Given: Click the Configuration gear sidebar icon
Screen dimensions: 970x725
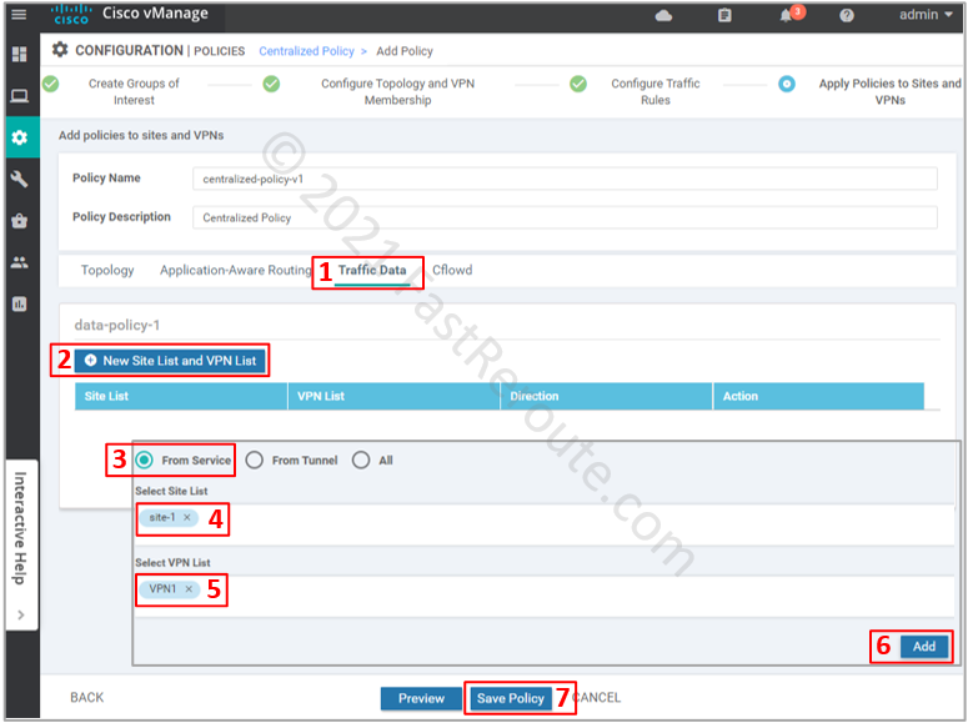Looking at the screenshot, I should tap(19, 137).
